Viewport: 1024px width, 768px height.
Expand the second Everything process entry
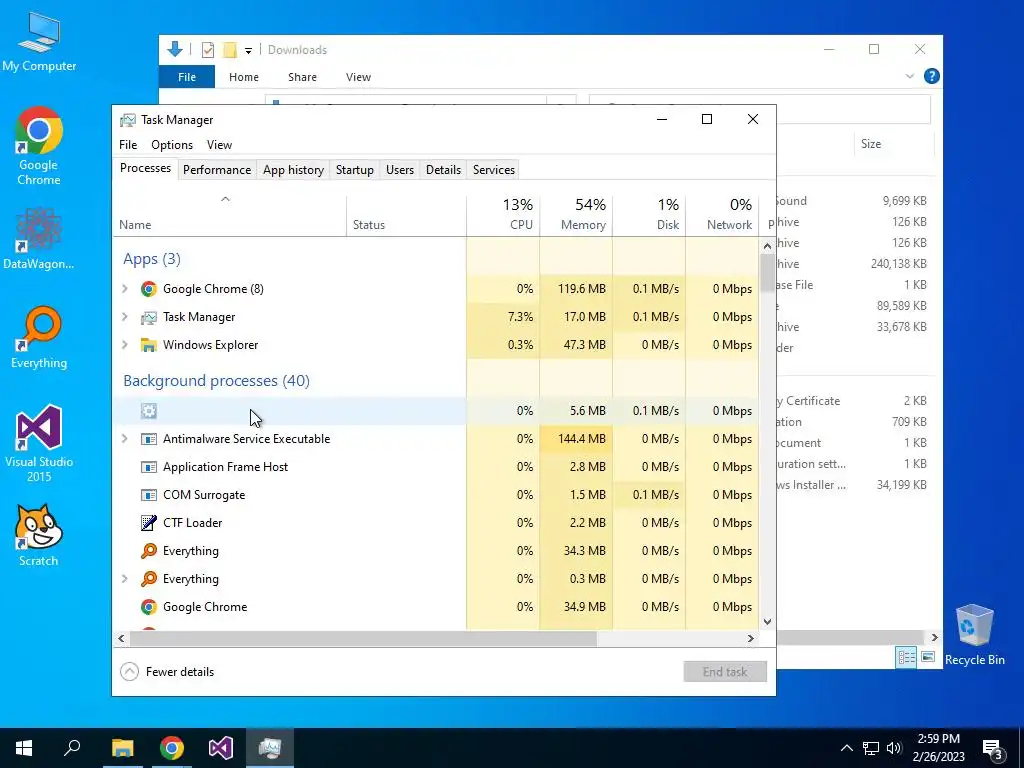125,579
